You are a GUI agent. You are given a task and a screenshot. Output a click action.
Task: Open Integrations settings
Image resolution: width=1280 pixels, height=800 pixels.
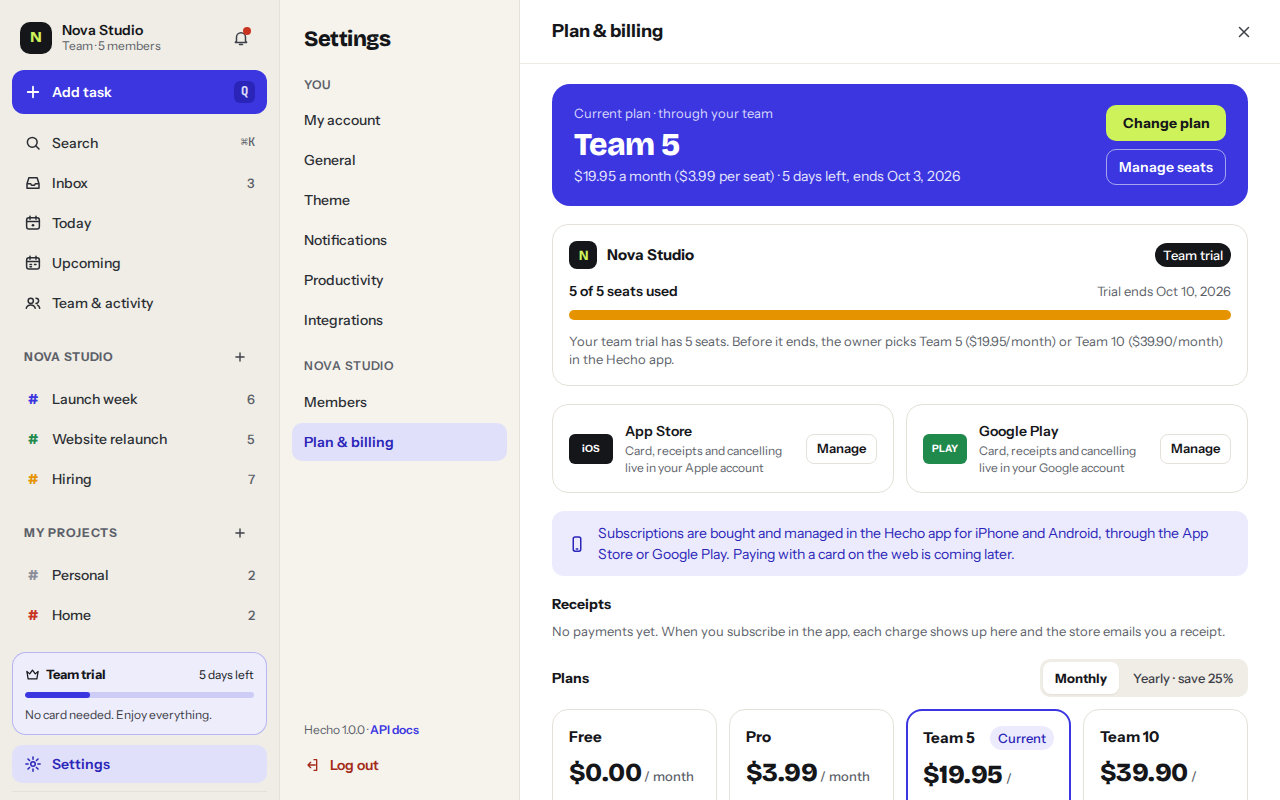click(399, 320)
